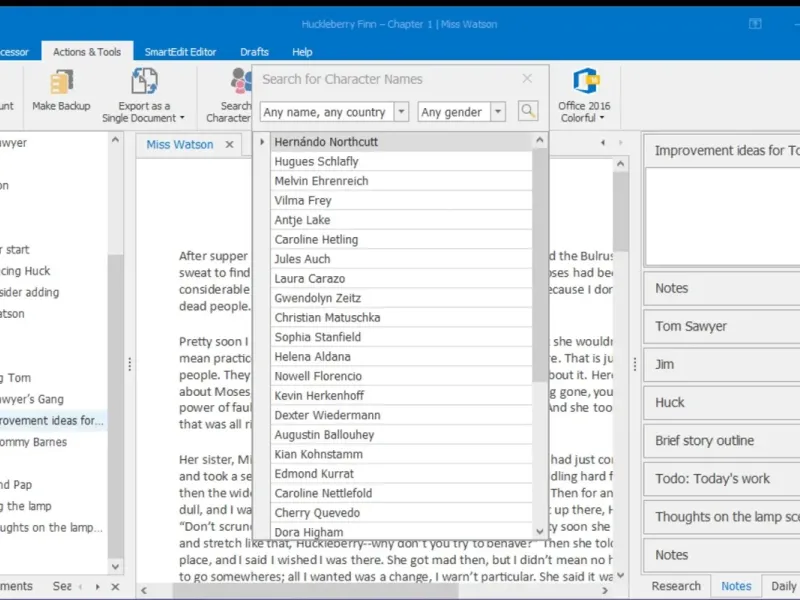The image size is (800, 600).
Task: Select Hugues Schlafly in the names list
Action: click(316, 161)
